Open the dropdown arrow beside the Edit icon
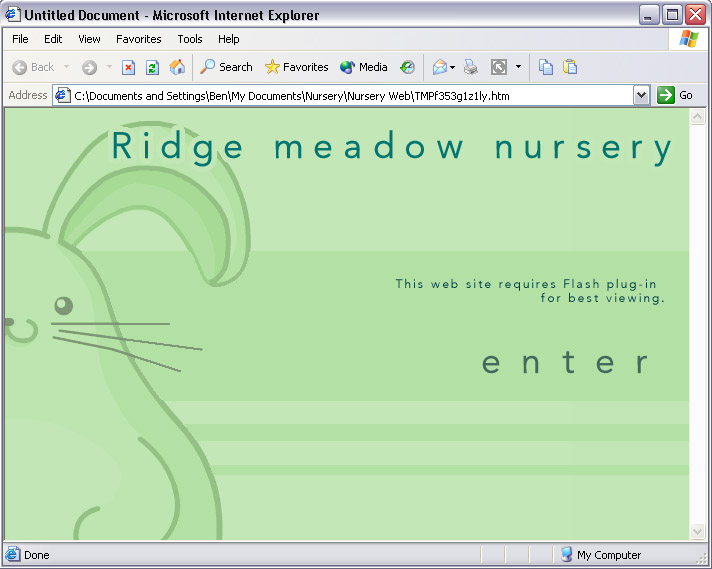 coord(518,67)
